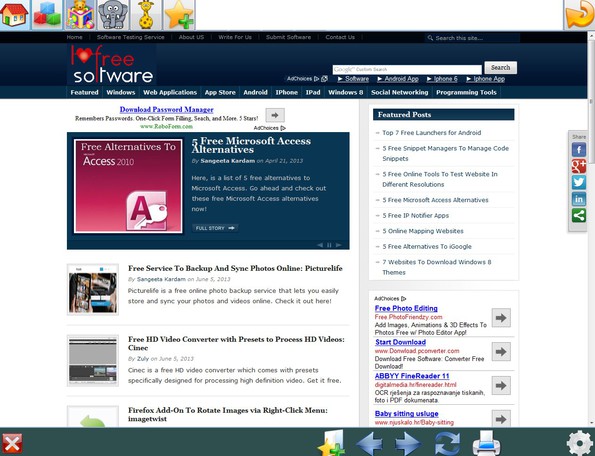
Task: Open the App Store category tab
Action: pos(220,92)
